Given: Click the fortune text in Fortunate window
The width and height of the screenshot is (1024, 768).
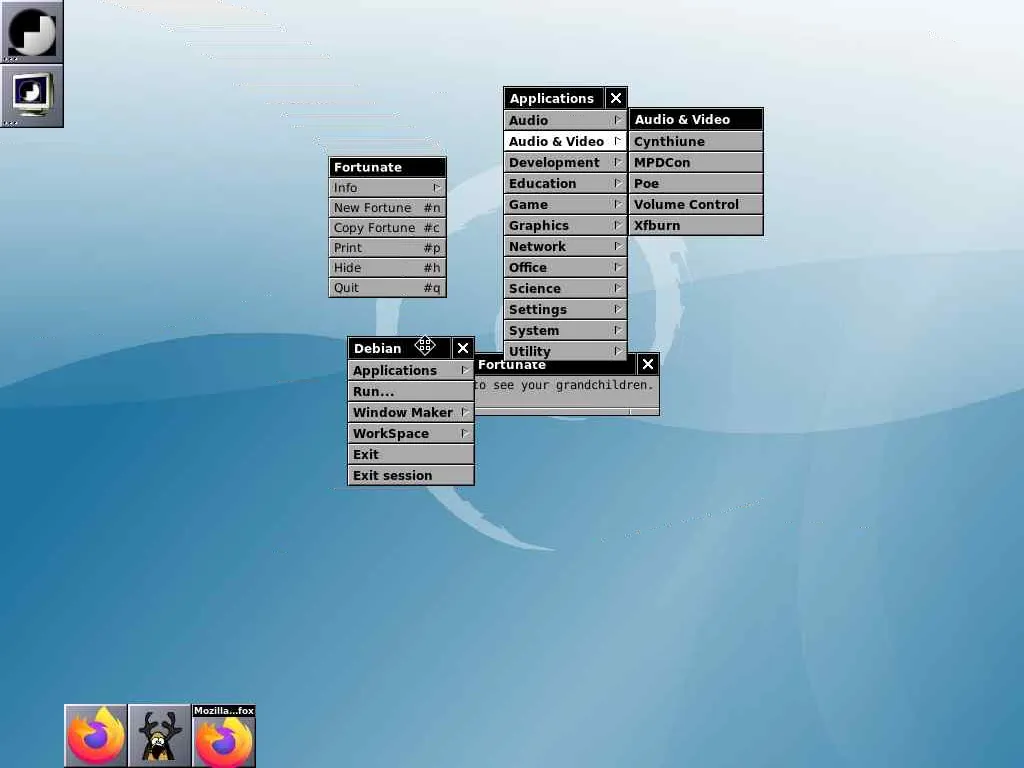Looking at the screenshot, I should coord(564,385).
